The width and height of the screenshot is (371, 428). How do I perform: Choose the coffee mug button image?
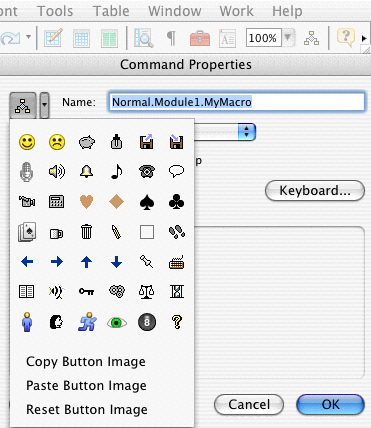56,233
